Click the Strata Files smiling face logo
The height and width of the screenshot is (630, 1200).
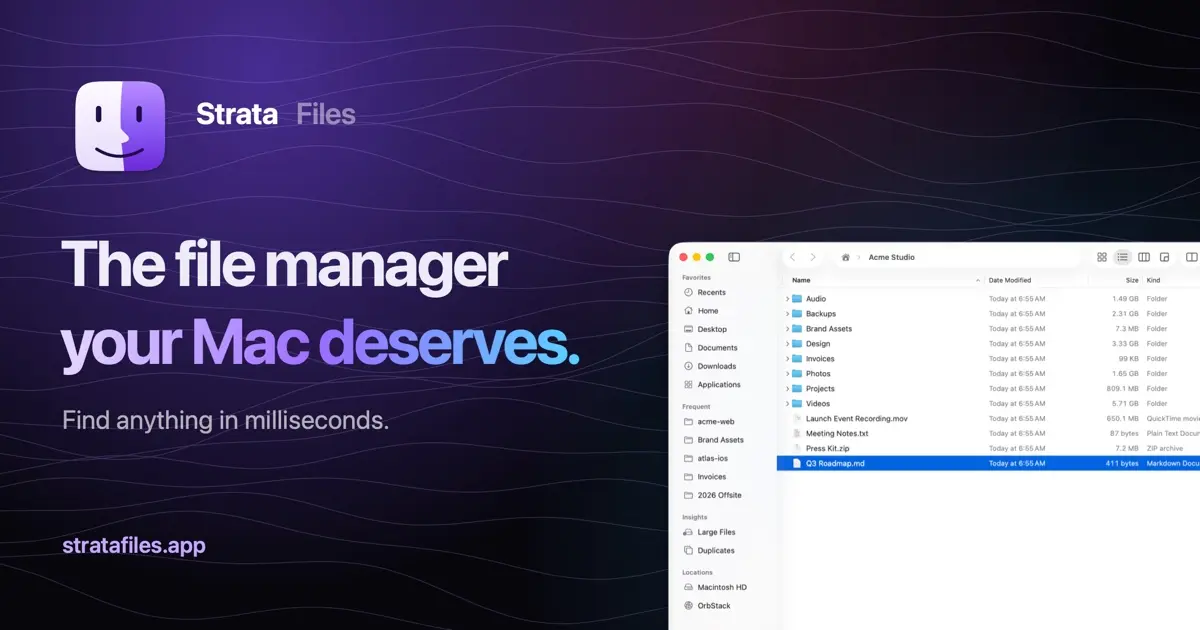pos(121,126)
